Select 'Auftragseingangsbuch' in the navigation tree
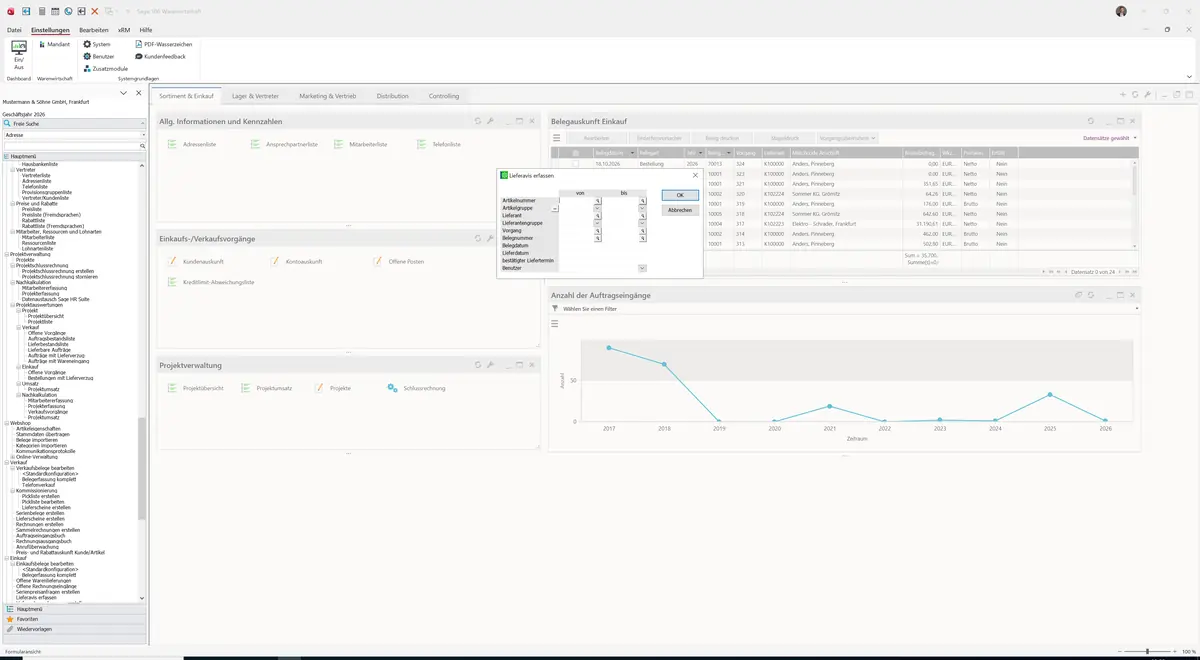Image resolution: width=1200 pixels, height=660 pixels. pyautogui.click(x=40, y=535)
